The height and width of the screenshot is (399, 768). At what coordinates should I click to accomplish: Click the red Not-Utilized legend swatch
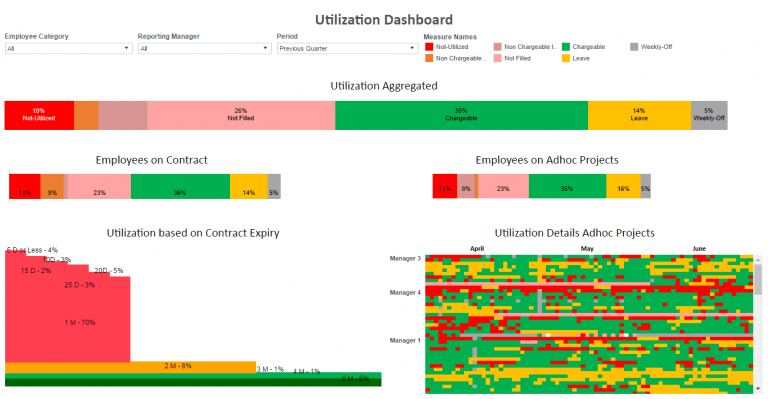pyautogui.click(x=429, y=47)
